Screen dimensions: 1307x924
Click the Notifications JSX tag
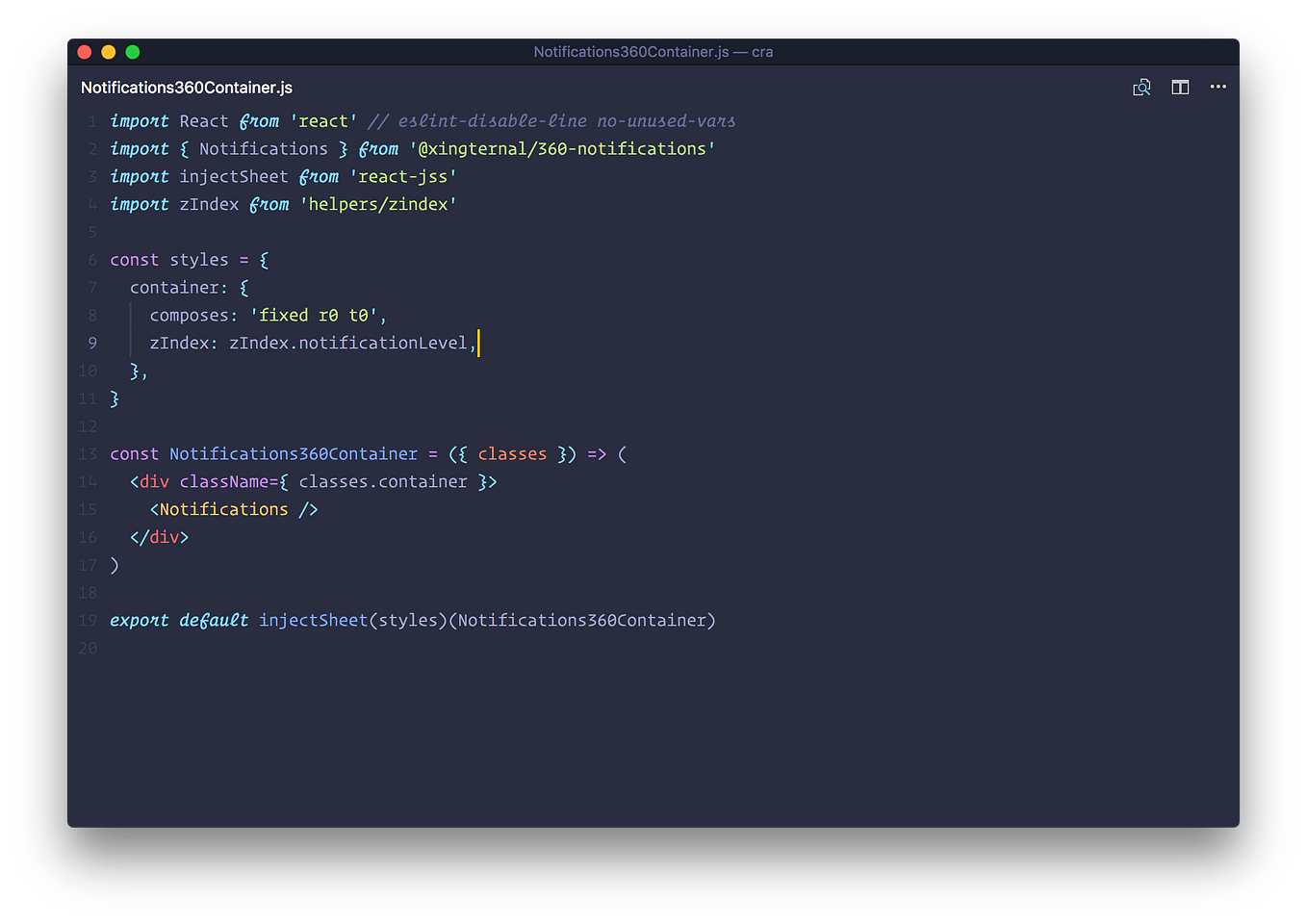226,508
